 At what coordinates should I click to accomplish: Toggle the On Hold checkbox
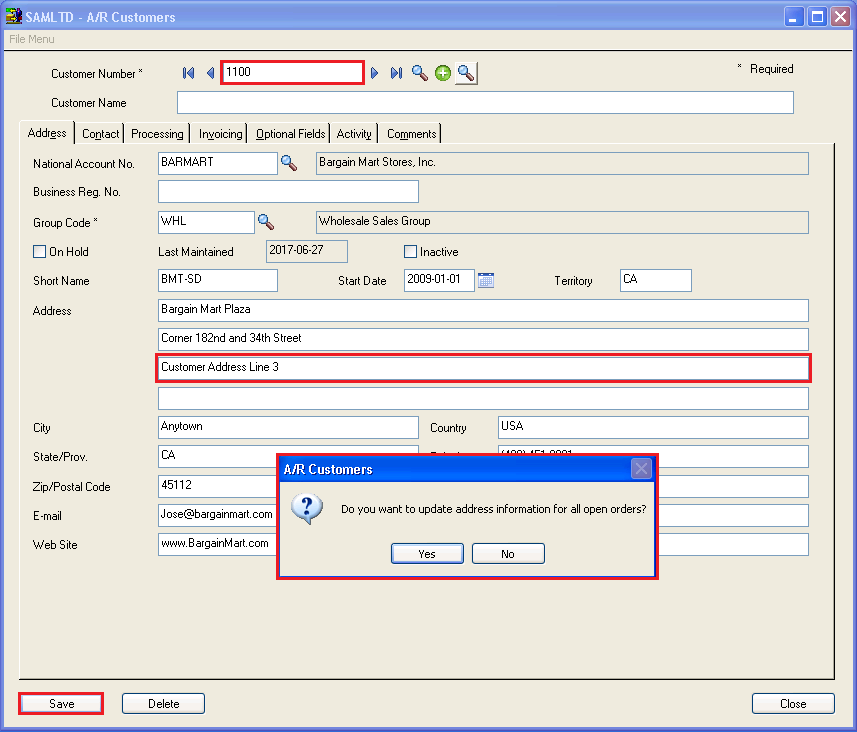(x=39, y=251)
